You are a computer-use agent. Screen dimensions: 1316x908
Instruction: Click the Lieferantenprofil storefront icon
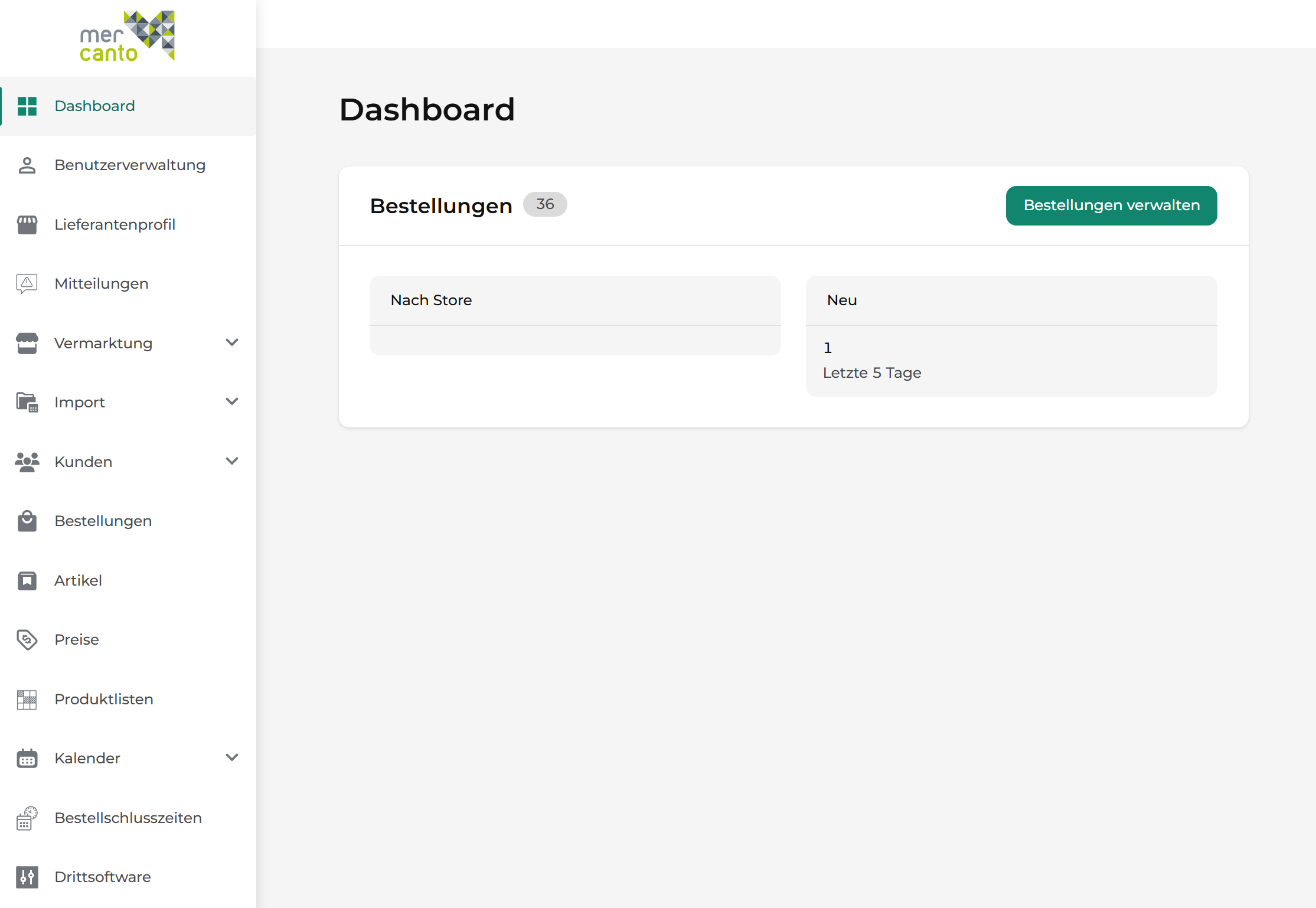pos(27,225)
